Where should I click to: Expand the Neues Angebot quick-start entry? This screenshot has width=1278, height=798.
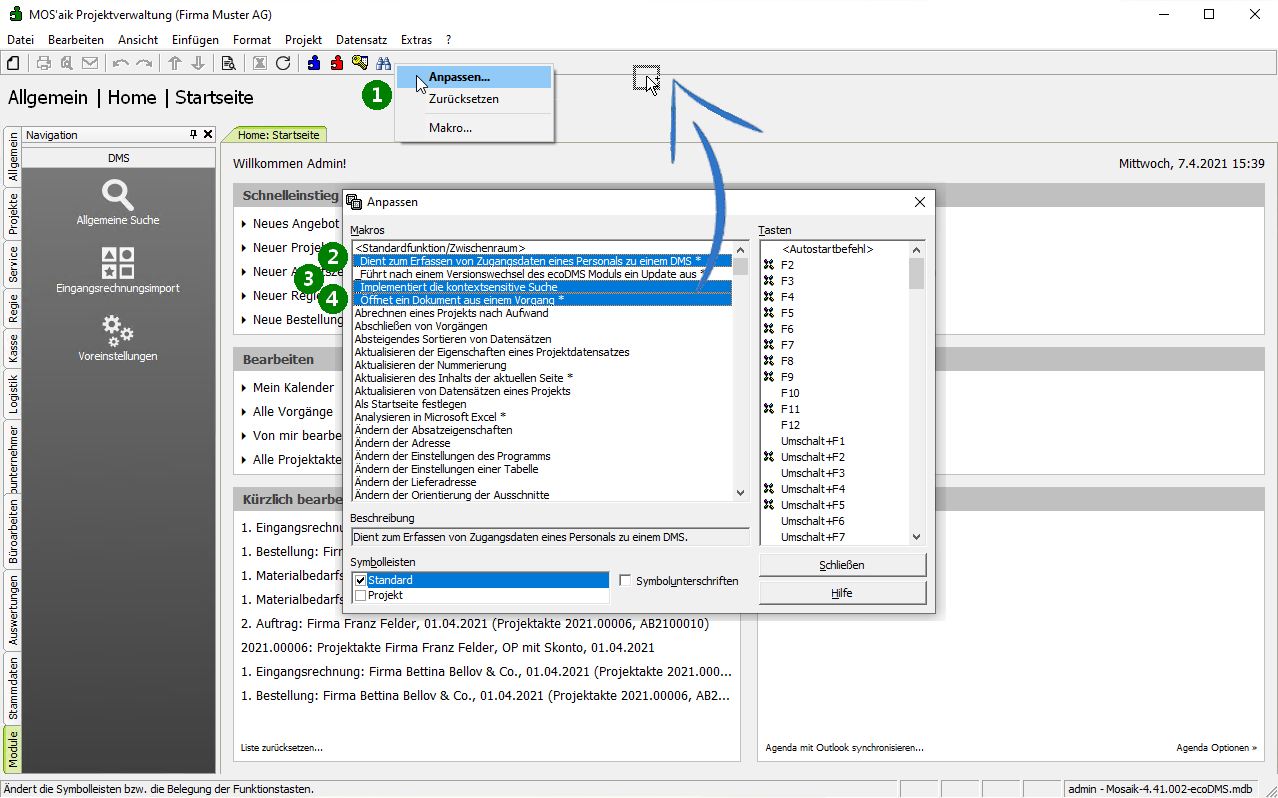[x=244, y=224]
